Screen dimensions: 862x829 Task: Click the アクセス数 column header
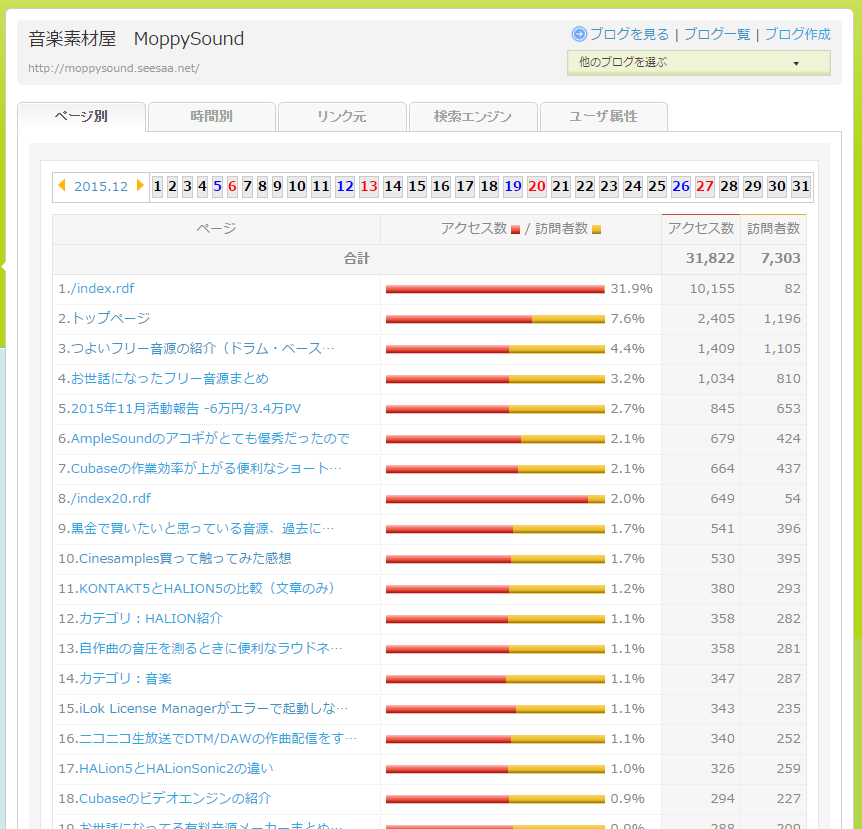(x=701, y=229)
